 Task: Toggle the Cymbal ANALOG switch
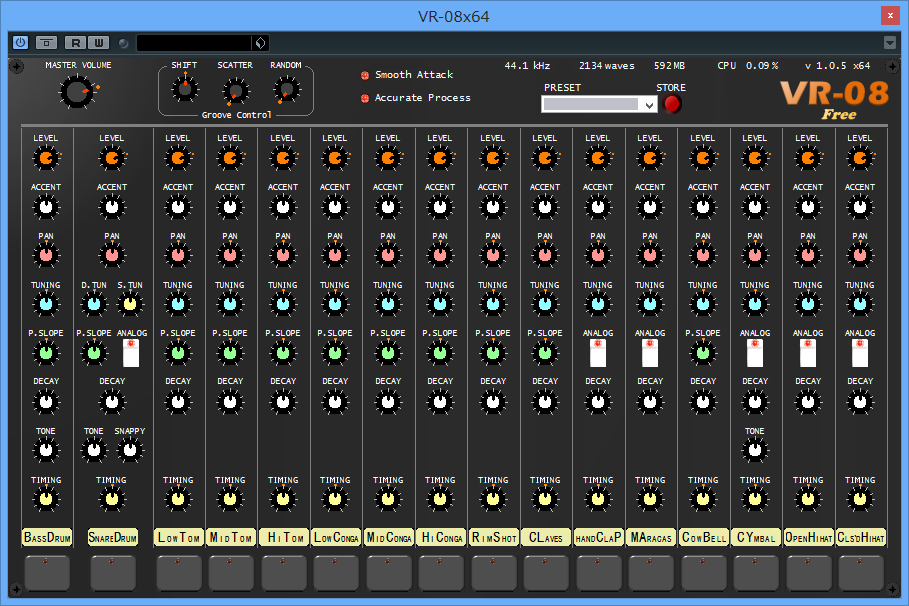(x=755, y=353)
